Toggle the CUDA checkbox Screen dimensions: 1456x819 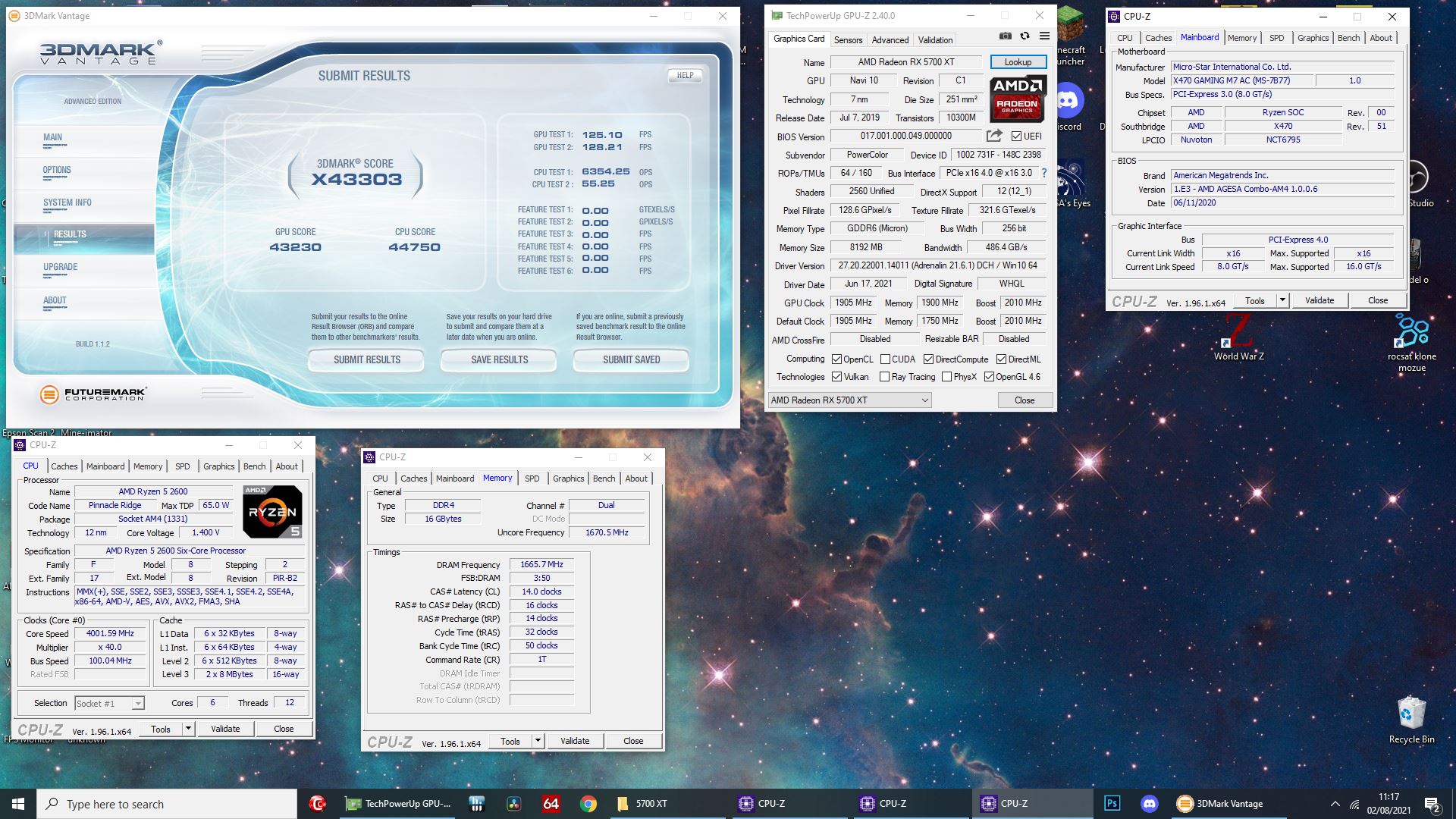coord(884,359)
